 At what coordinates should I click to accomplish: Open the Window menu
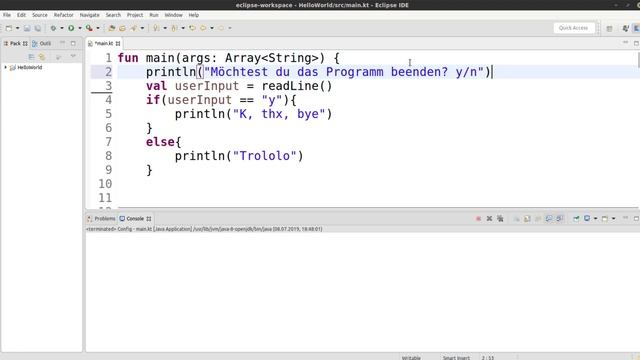click(x=173, y=15)
